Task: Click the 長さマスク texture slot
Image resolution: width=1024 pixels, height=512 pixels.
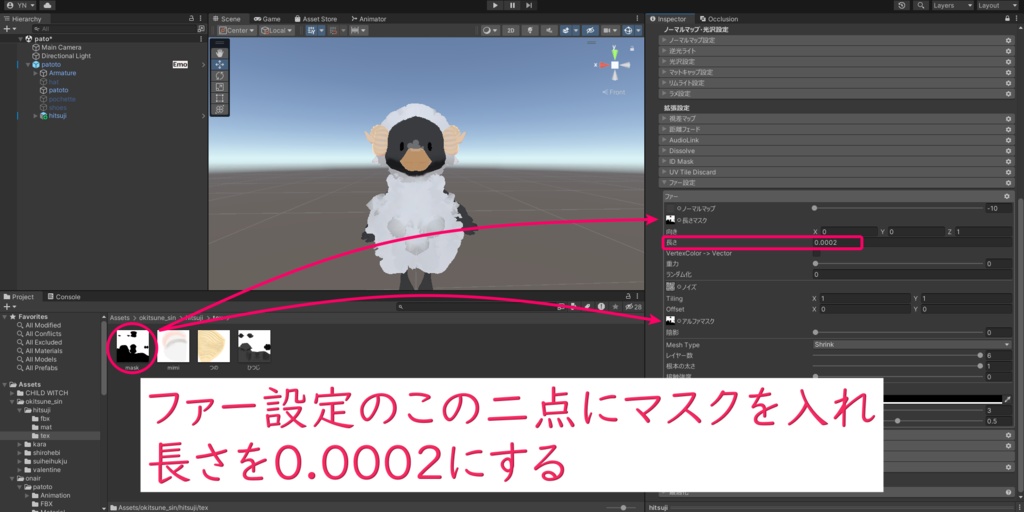Action: (670, 221)
